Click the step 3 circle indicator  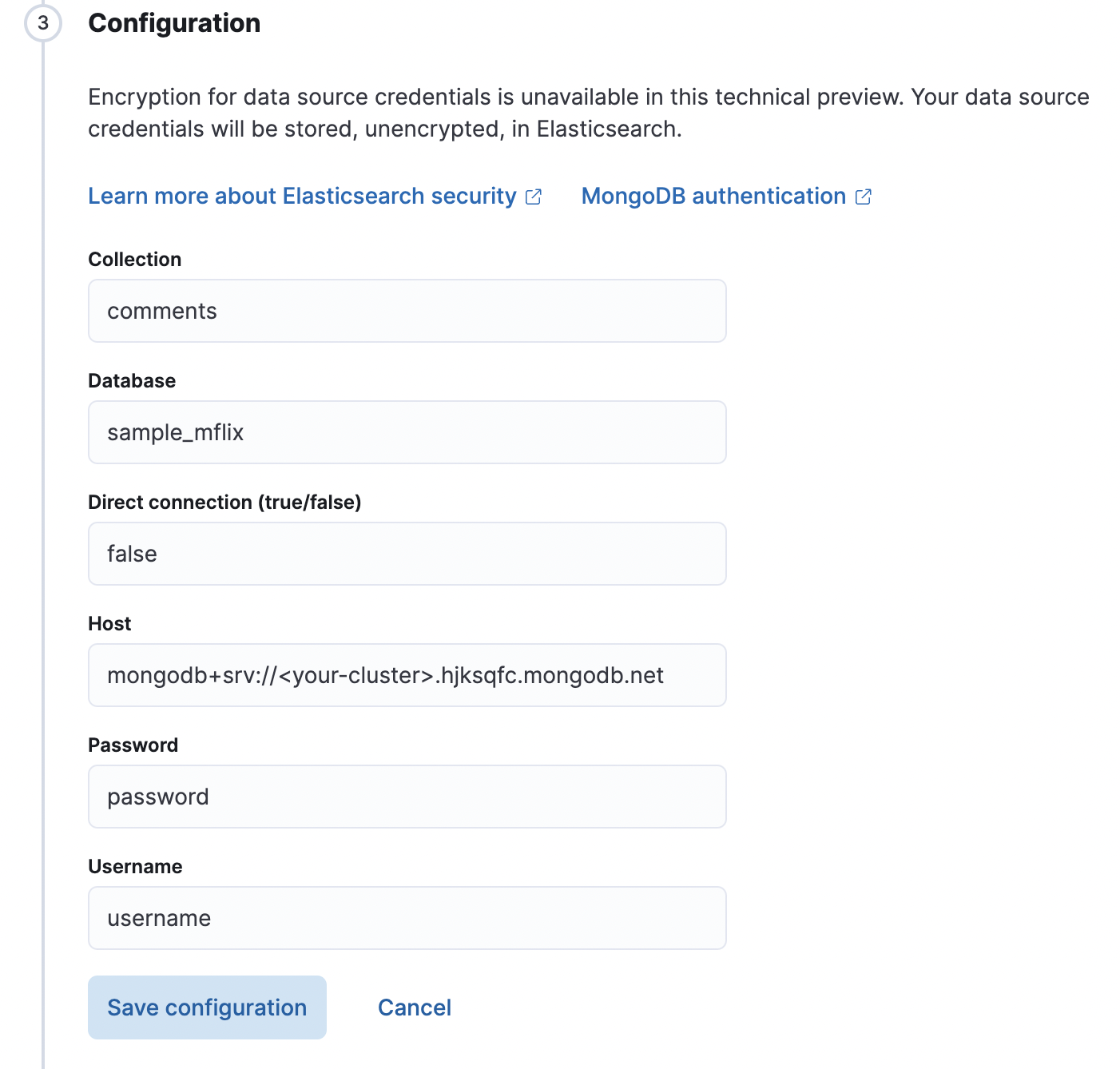pos(42,25)
